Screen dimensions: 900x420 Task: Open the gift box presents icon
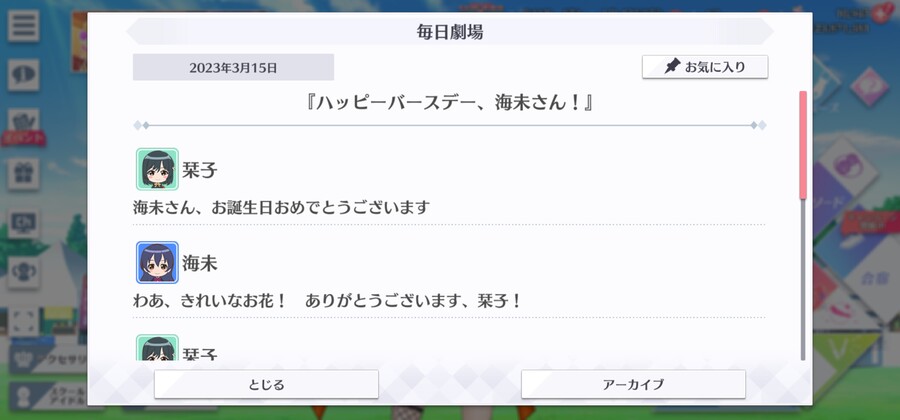point(24,174)
